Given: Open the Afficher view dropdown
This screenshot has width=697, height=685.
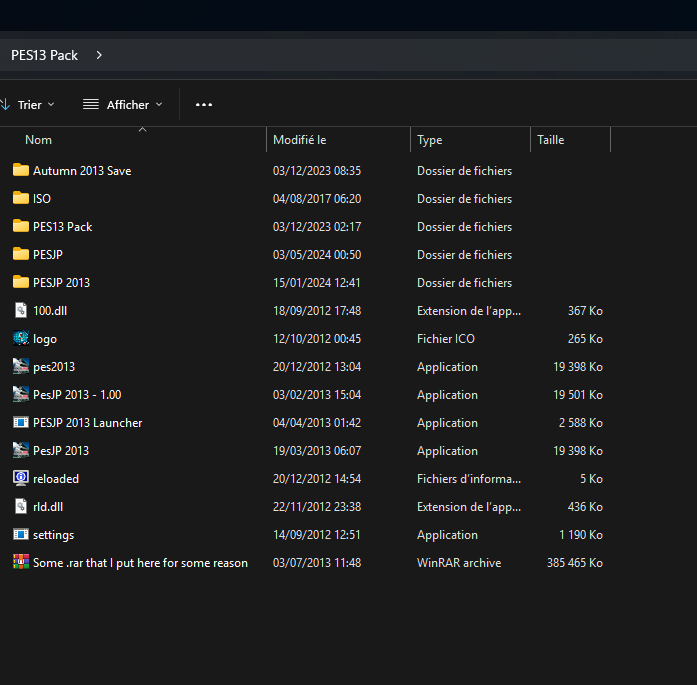Looking at the screenshot, I should [x=123, y=104].
